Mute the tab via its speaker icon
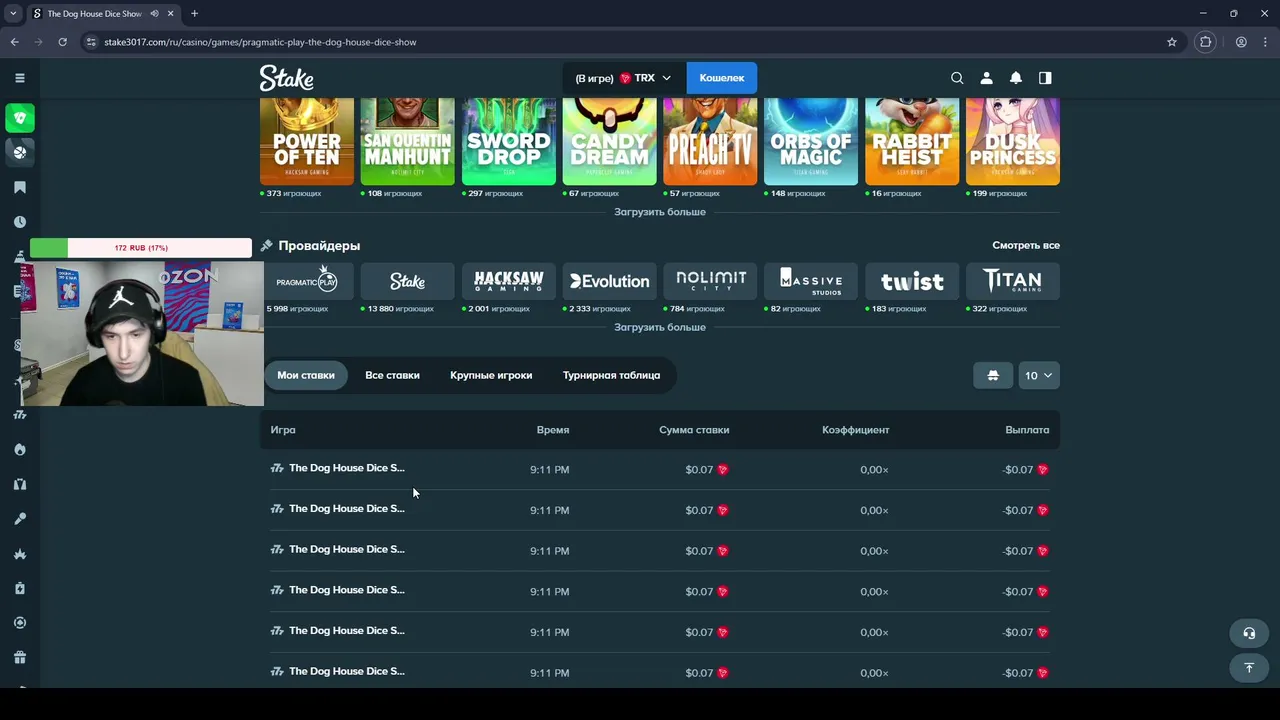This screenshot has height=720, width=1280. (x=154, y=14)
